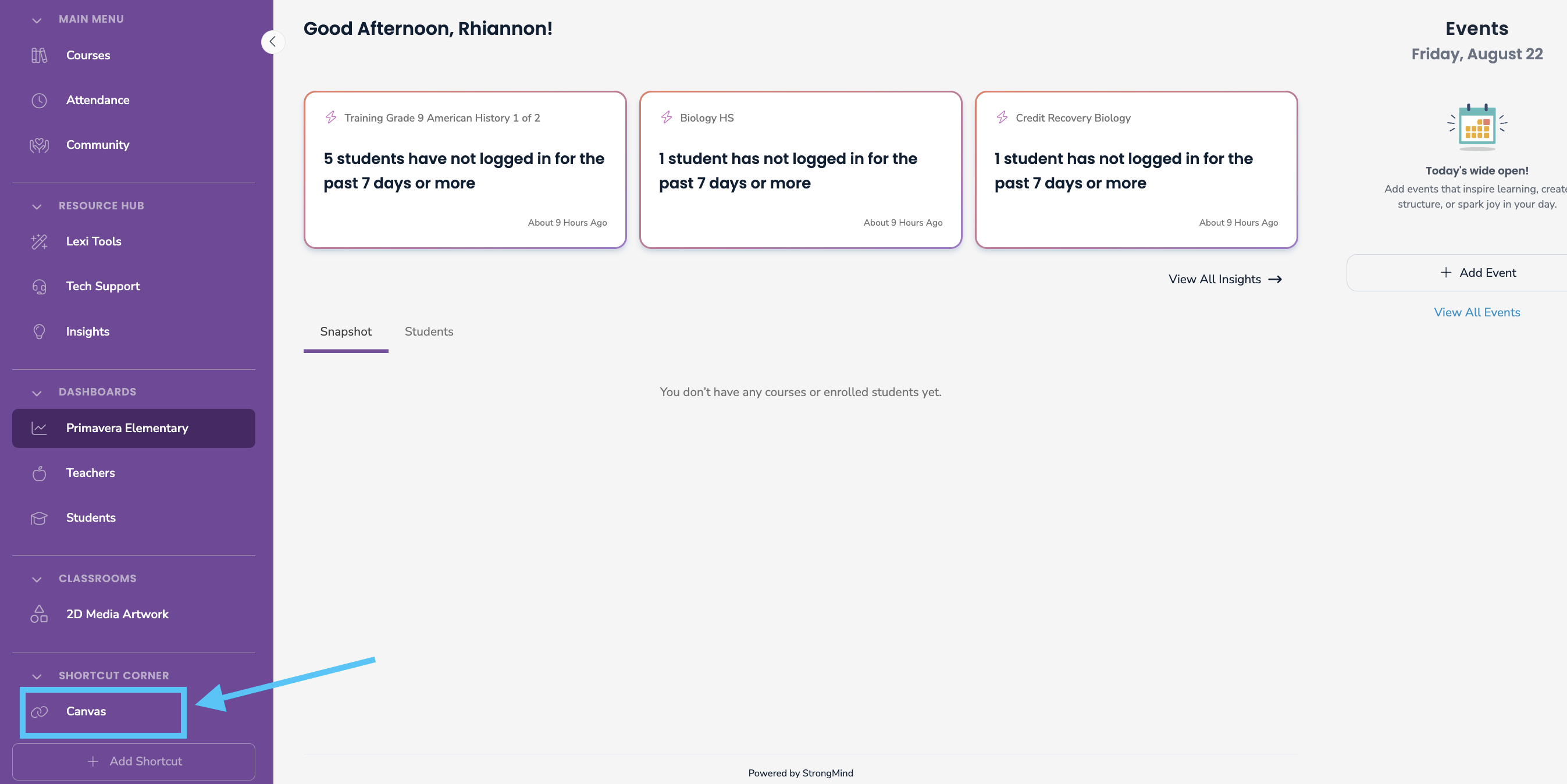
Task: Collapse the Main Menu section chevron
Action: pyautogui.click(x=37, y=20)
